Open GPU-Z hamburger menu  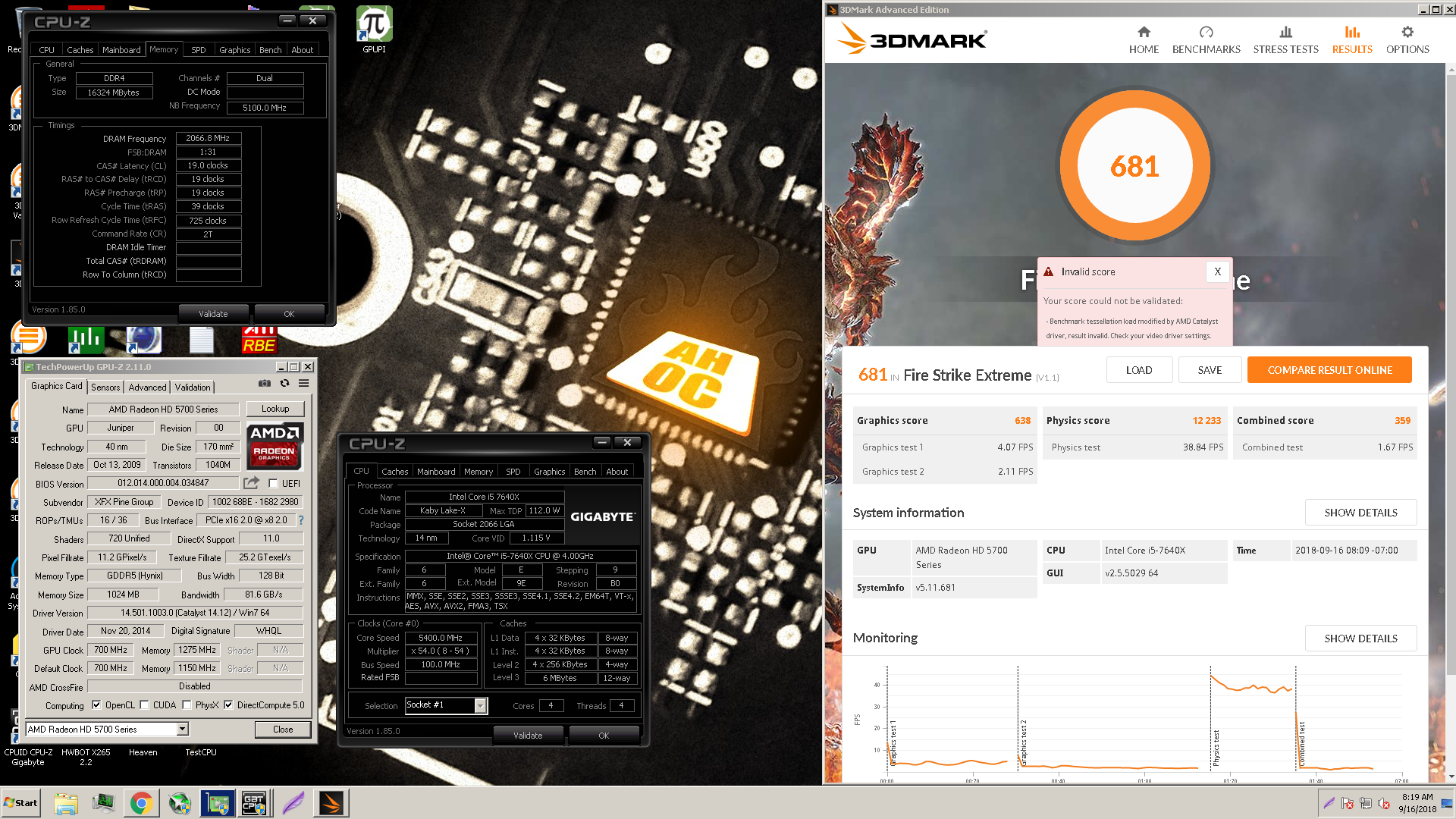pyautogui.click(x=304, y=384)
